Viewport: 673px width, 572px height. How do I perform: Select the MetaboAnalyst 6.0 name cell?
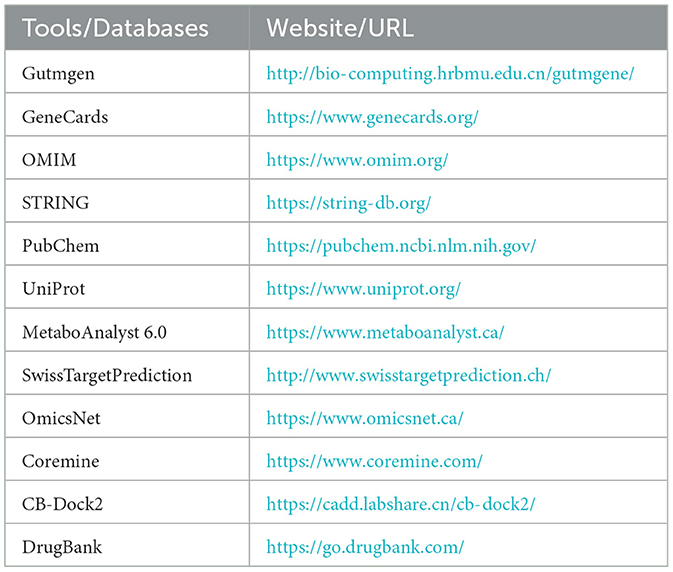tap(87, 332)
